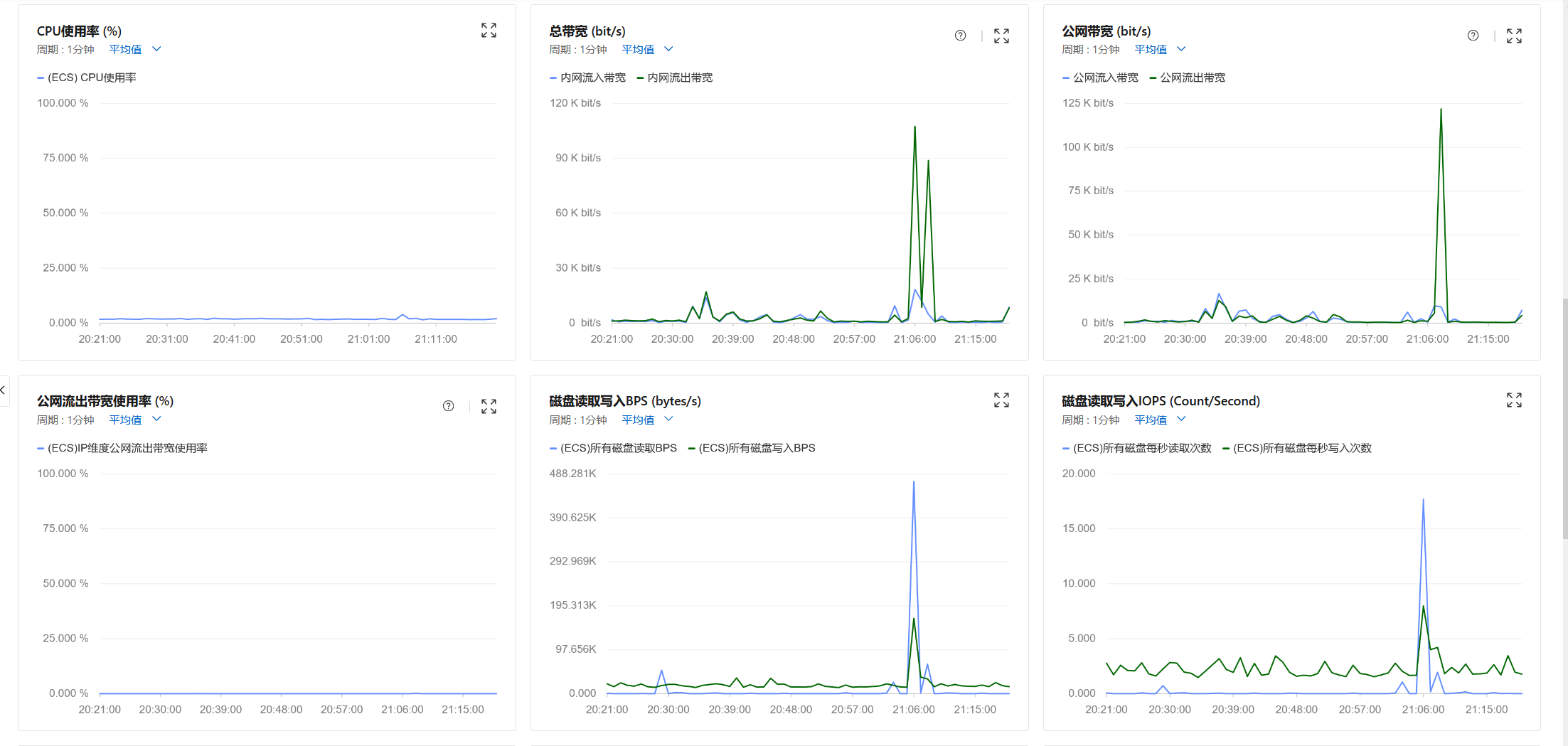Open help tooltip for 总带宽 chart
The height and width of the screenshot is (746, 1568).
tap(960, 36)
